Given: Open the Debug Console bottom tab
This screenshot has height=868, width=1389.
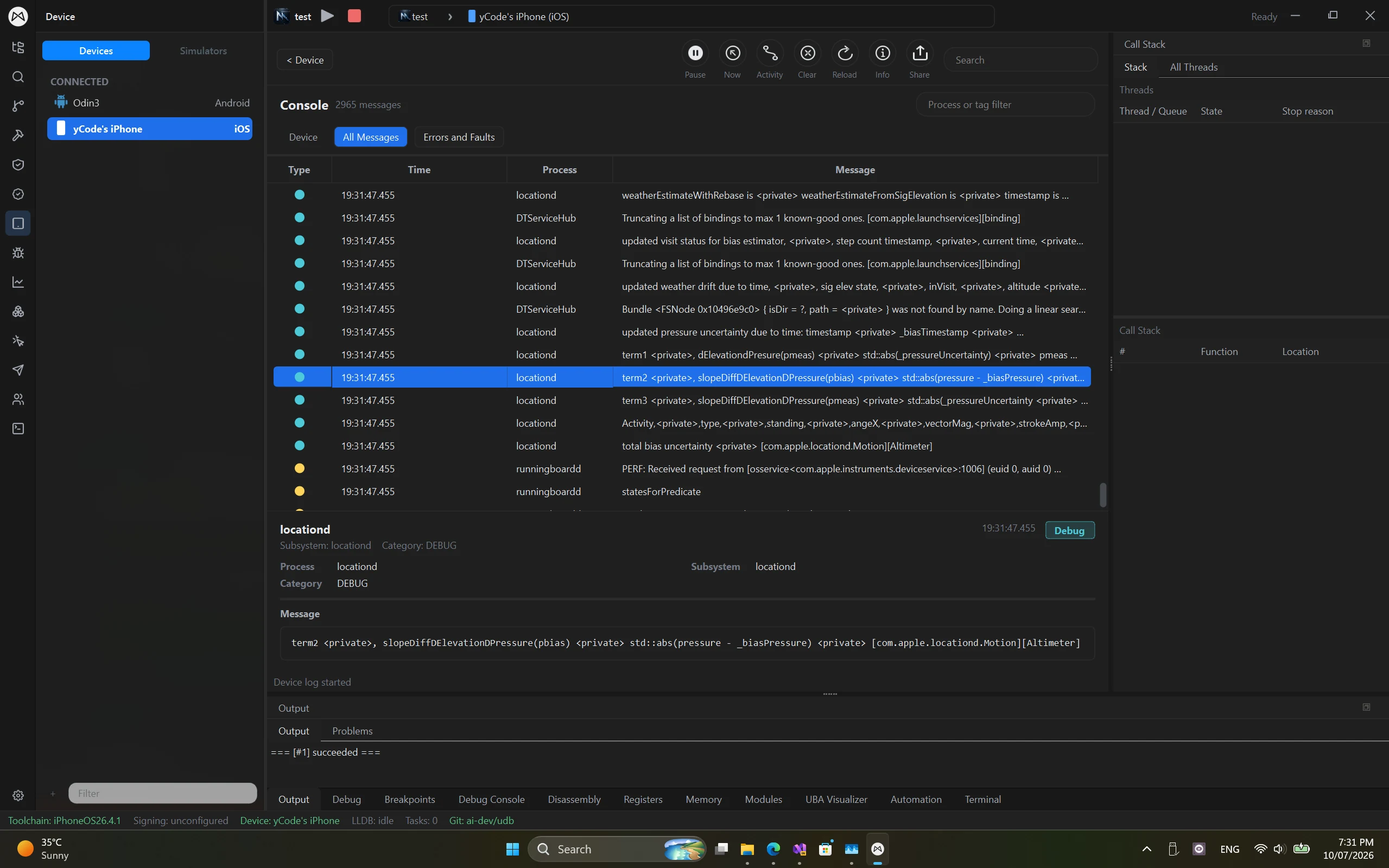Looking at the screenshot, I should click(x=491, y=799).
